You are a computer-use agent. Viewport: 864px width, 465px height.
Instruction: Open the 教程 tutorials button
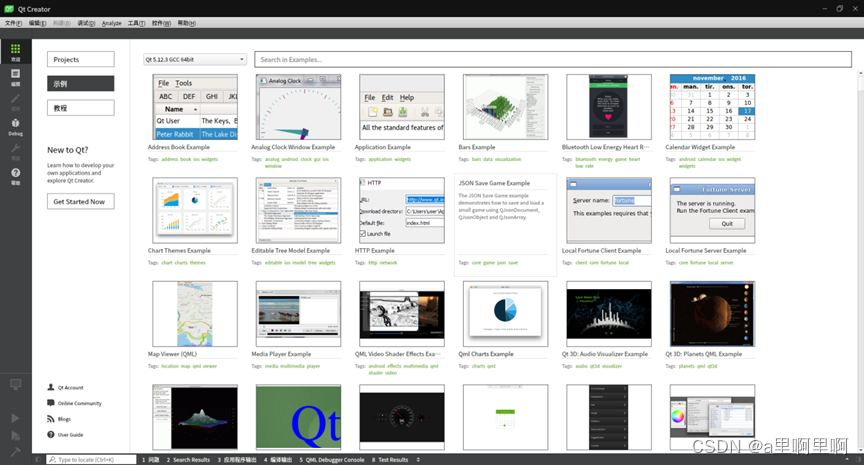[x=80, y=108]
